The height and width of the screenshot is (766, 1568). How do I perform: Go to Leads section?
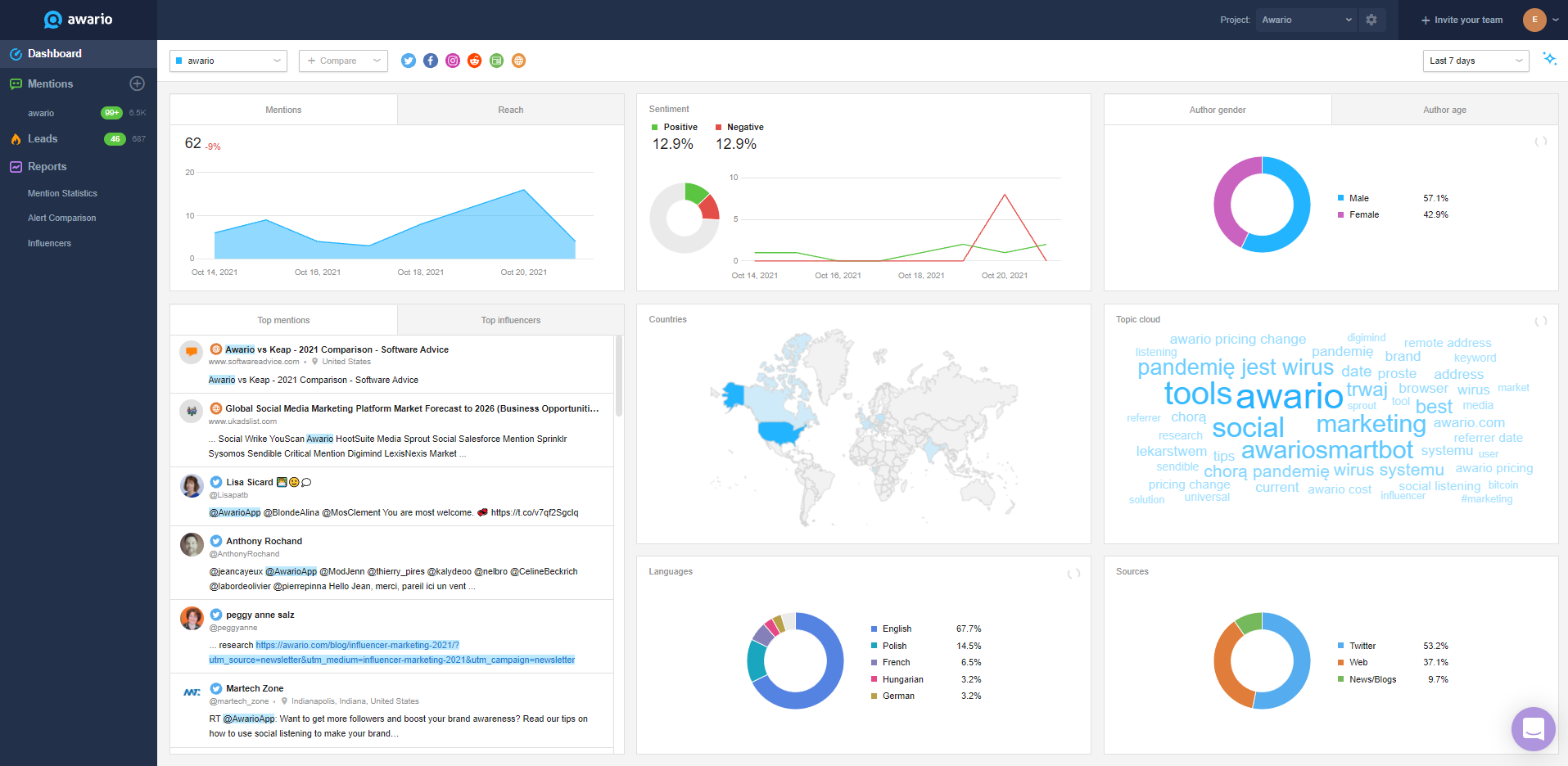pos(43,139)
